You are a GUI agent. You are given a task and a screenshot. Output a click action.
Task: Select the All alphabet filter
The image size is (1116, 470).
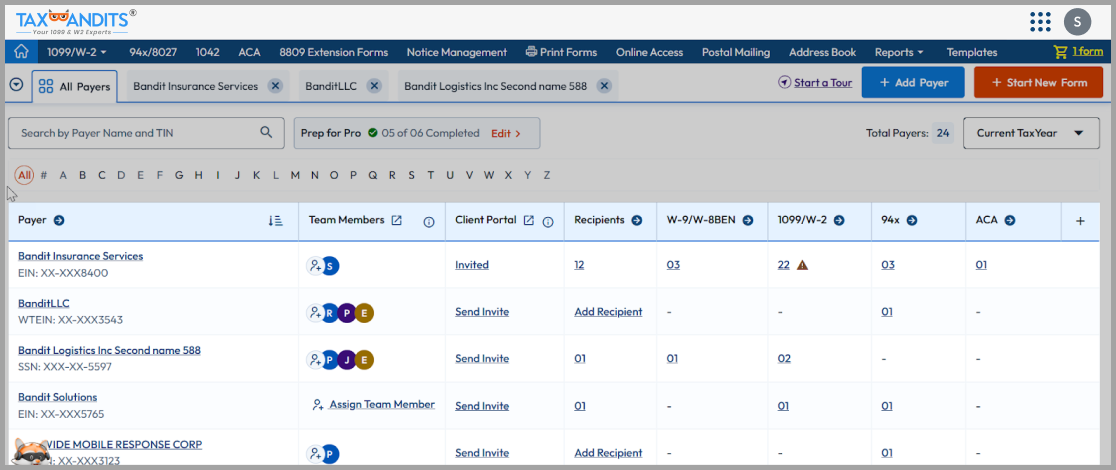pos(24,175)
